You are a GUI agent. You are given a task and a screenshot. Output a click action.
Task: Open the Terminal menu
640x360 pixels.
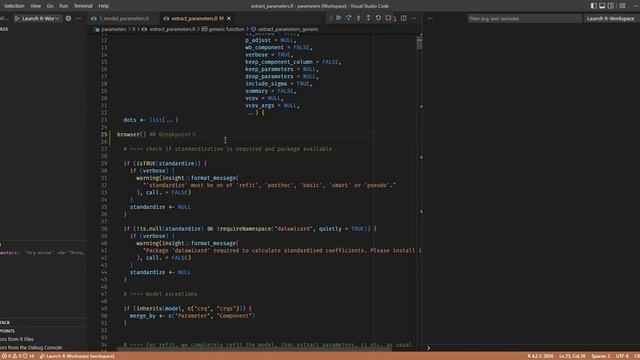coord(83,6)
